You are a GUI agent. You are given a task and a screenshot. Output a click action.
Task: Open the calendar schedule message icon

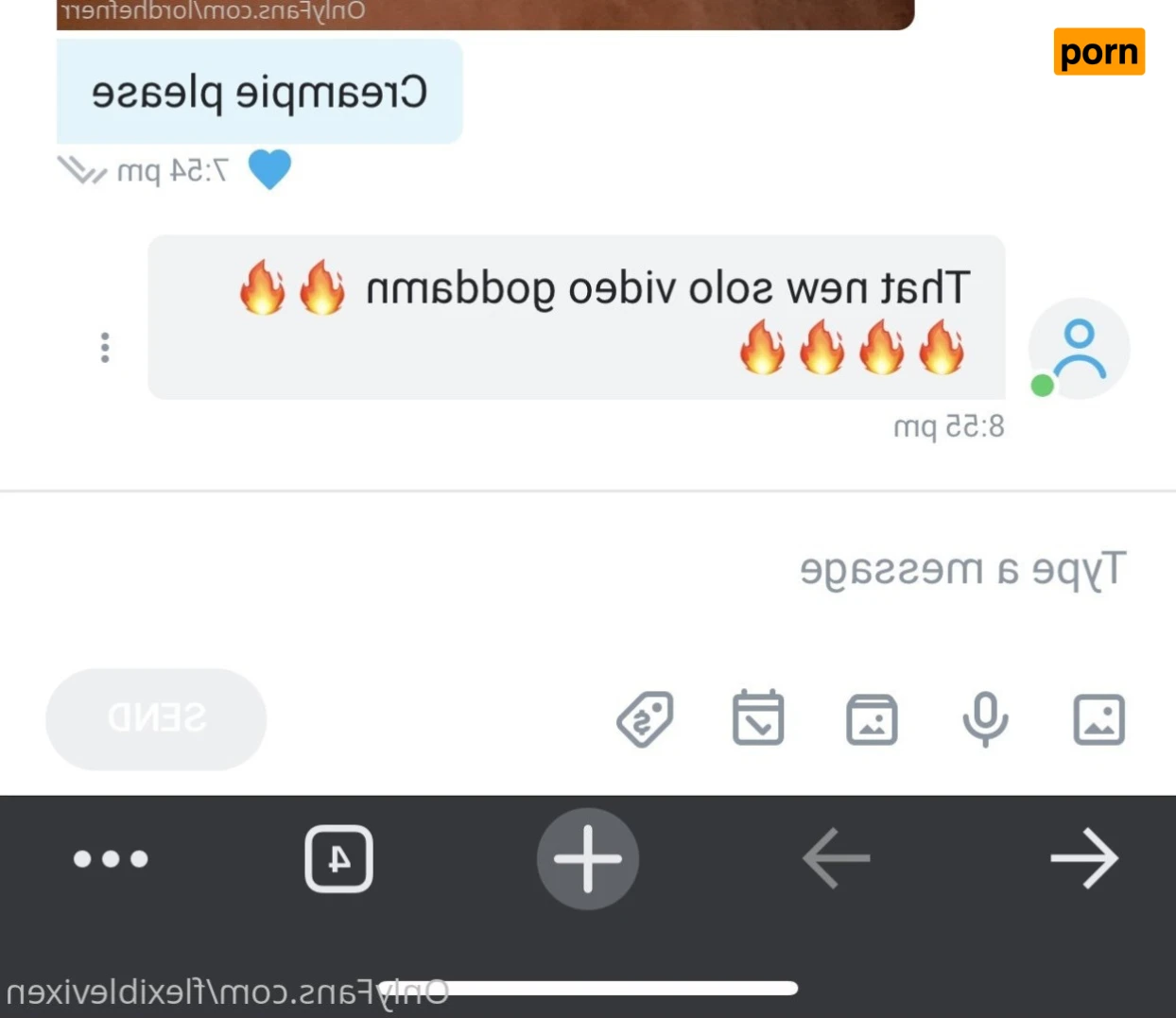click(758, 718)
